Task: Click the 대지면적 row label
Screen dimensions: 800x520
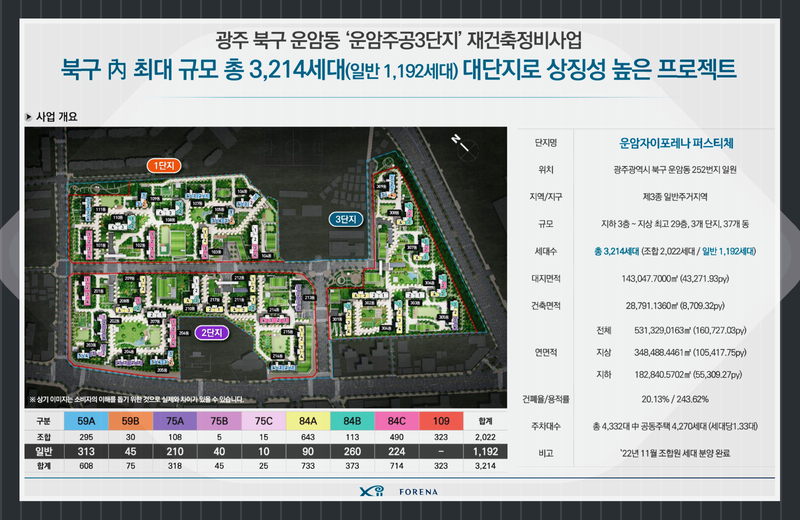Action: (x=545, y=279)
